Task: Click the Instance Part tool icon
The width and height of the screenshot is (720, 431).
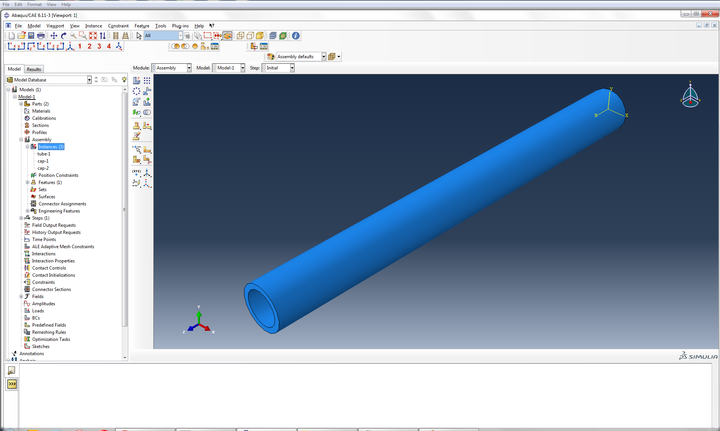Action: coord(136,80)
